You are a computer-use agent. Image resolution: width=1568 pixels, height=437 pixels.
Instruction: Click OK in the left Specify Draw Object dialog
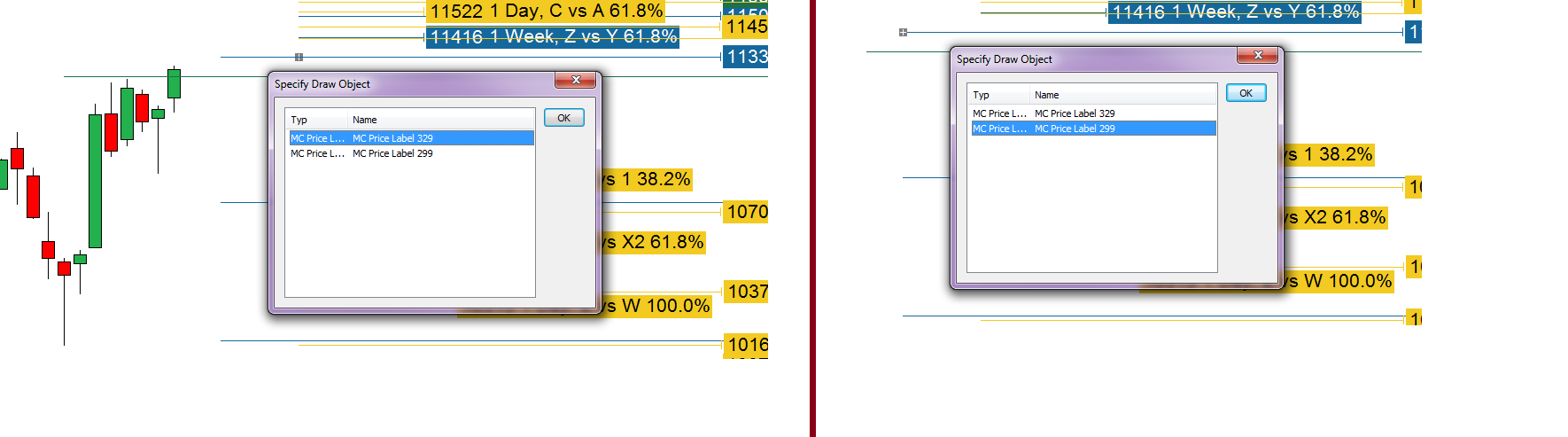563,118
